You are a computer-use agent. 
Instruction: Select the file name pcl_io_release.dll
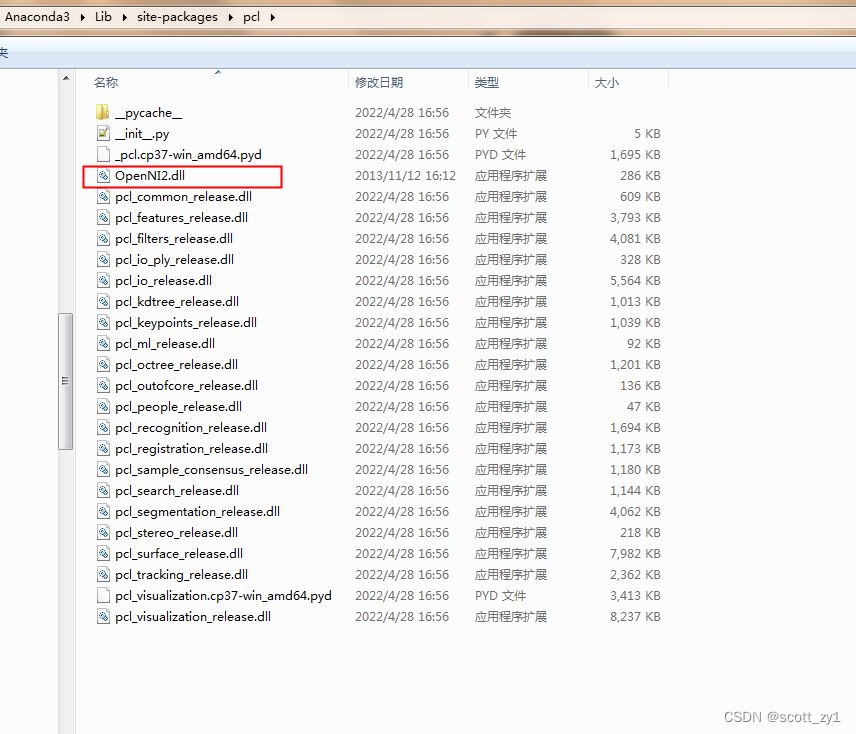[x=163, y=281]
